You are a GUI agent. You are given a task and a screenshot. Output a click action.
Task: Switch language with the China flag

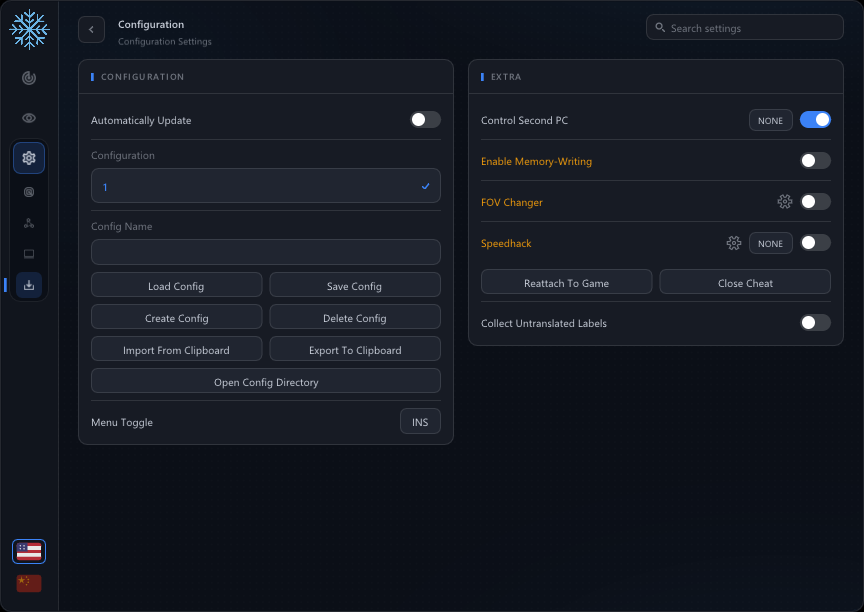[x=29, y=583]
